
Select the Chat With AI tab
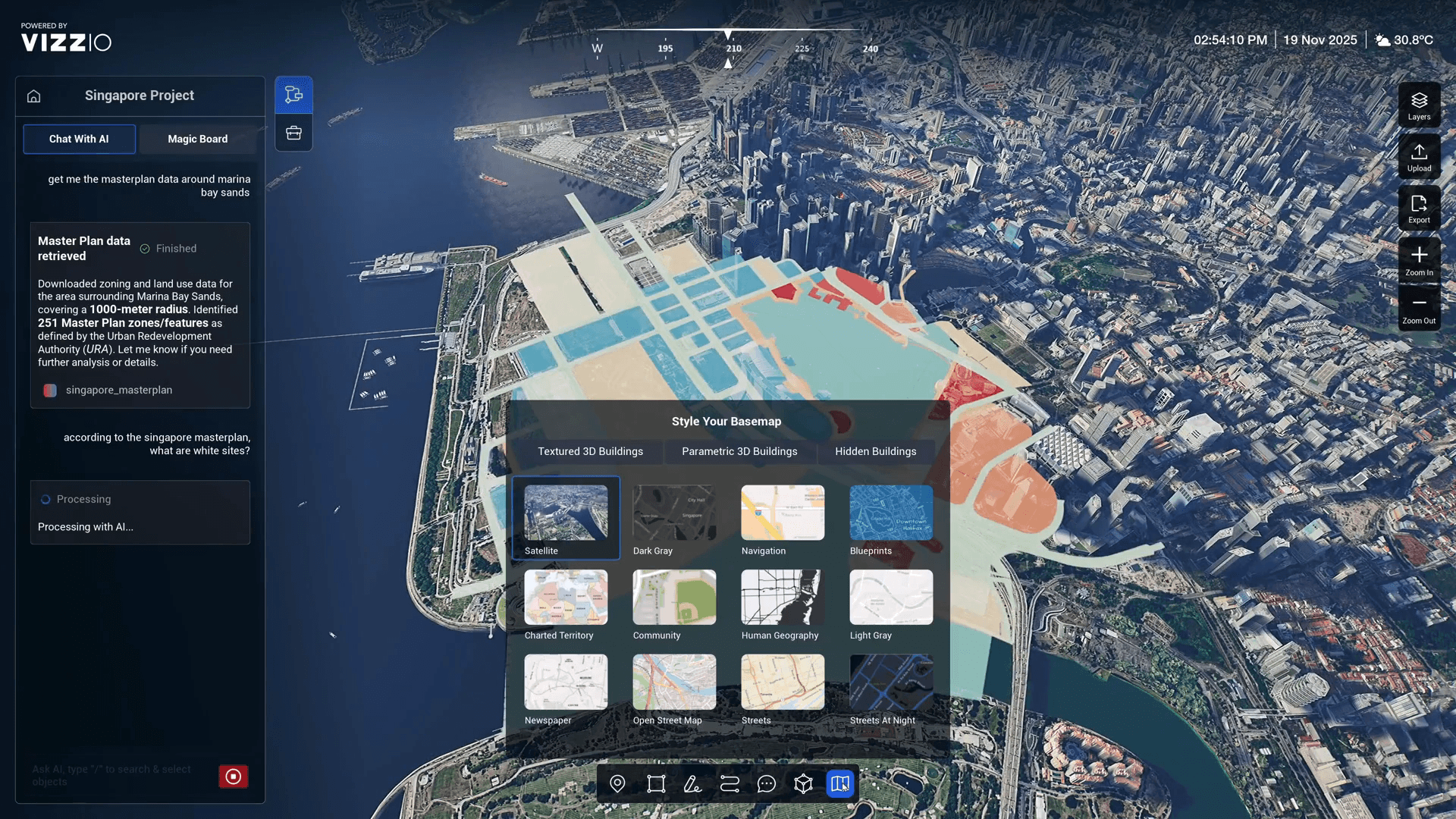pos(79,139)
